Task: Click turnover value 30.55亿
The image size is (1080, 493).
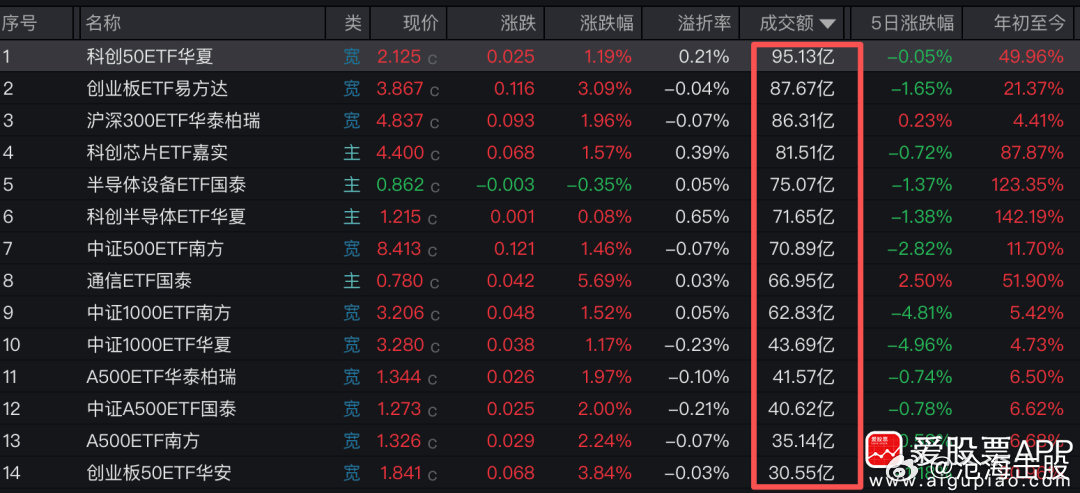Action: [802, 472]
